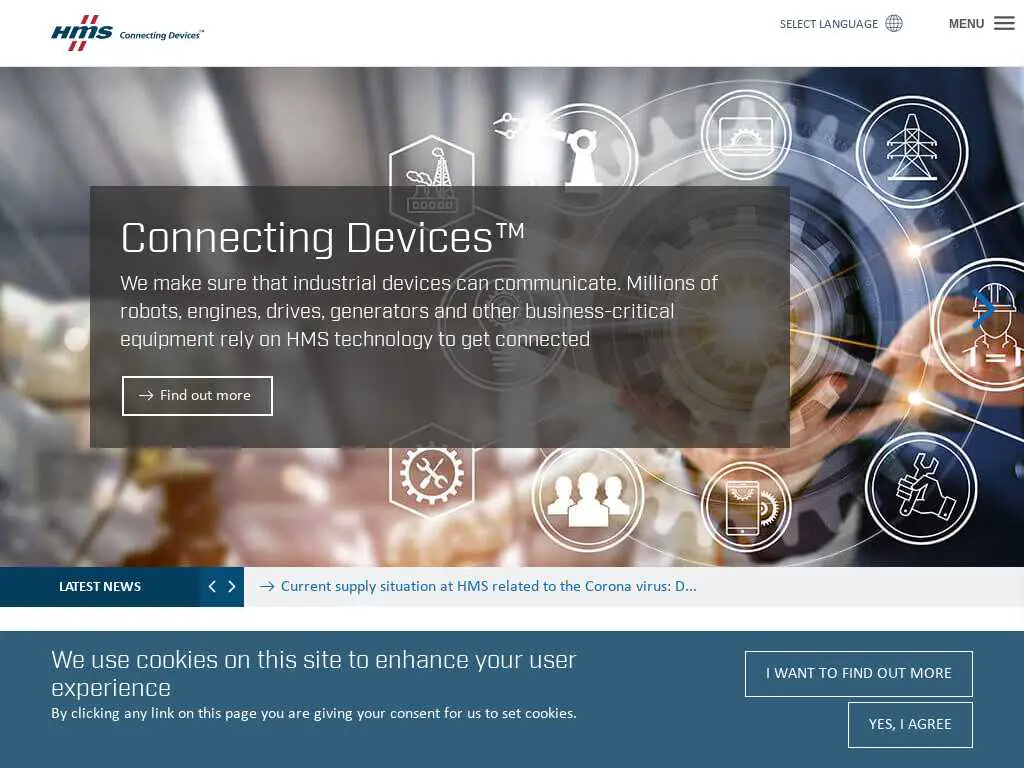
Task: Click I WANT TO FIND OUT MORE
Action: [858, 673]
